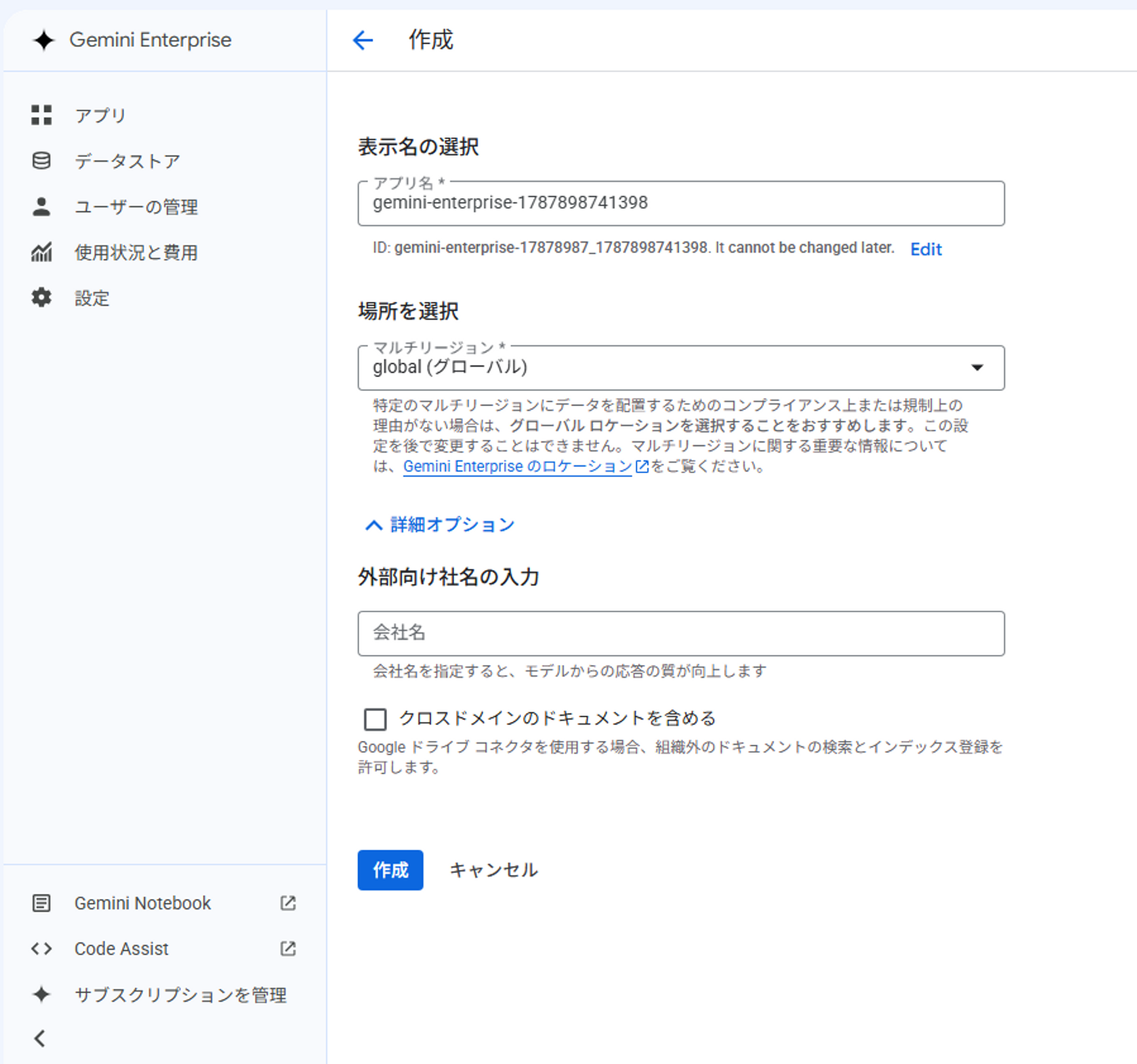Click the ID gemini-enterprise-17878987 text
This screenshot has width=1137, height=1064.
click(x=633, y=248)
